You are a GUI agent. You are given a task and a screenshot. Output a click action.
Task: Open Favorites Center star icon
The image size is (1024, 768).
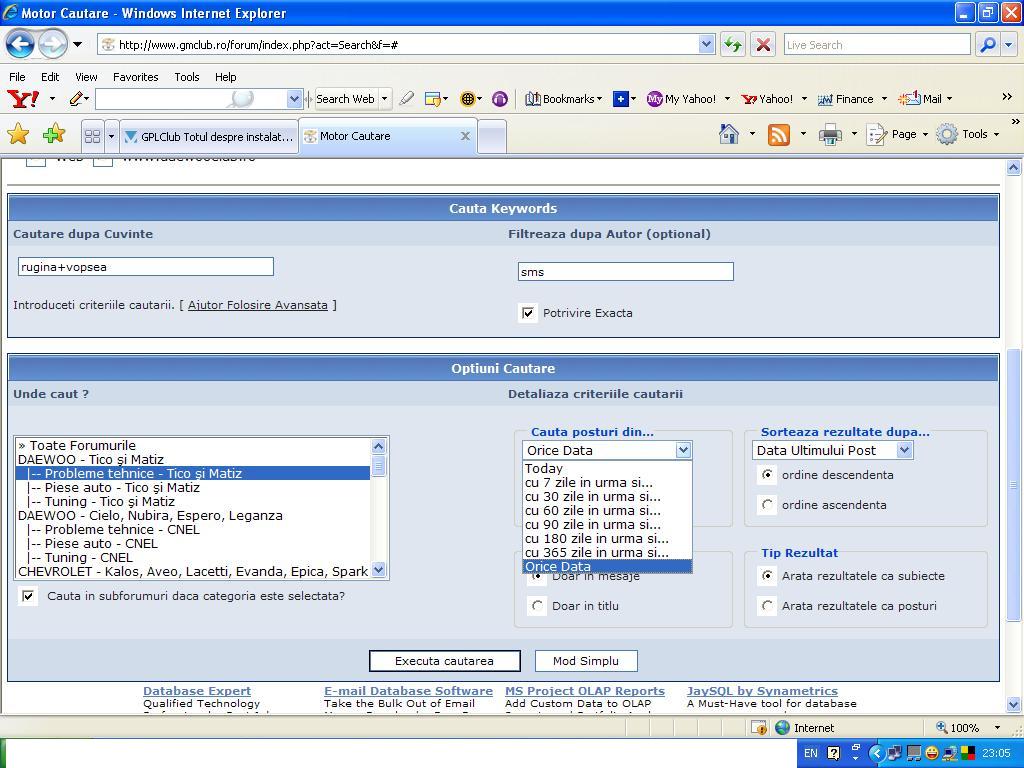coord(18,135)
